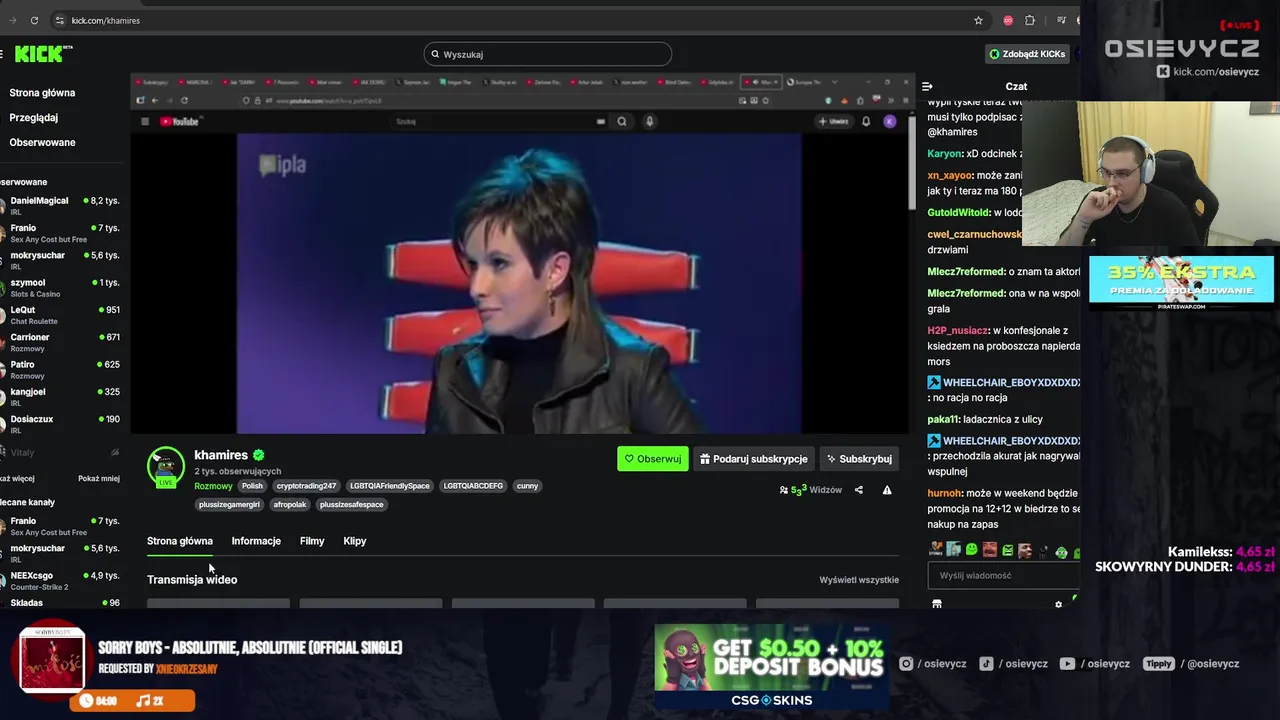Click the search magnifier in the streamed YouTube page
This screenshot has height=720, width=1280.
point(621,122)
